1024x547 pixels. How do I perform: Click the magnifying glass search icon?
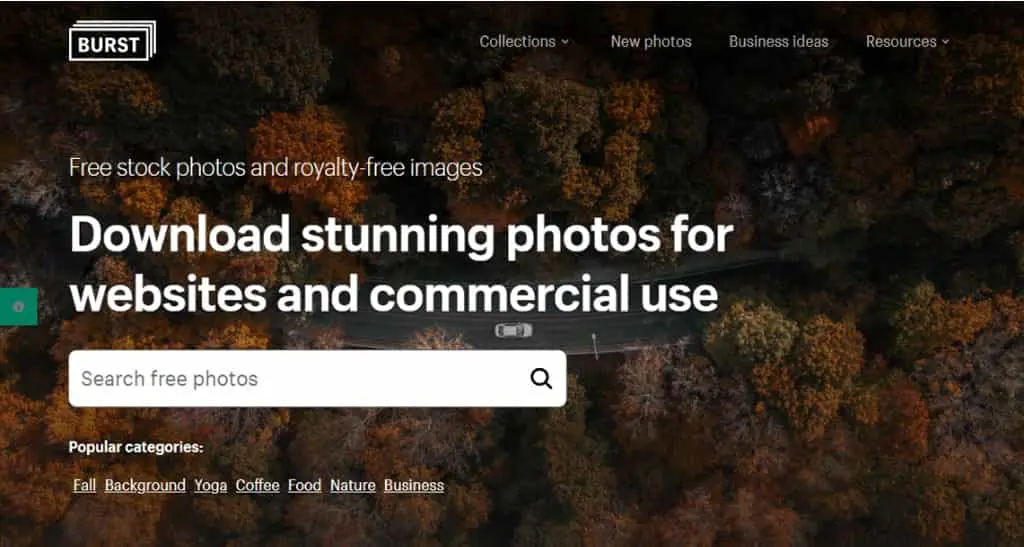(541, 379)
